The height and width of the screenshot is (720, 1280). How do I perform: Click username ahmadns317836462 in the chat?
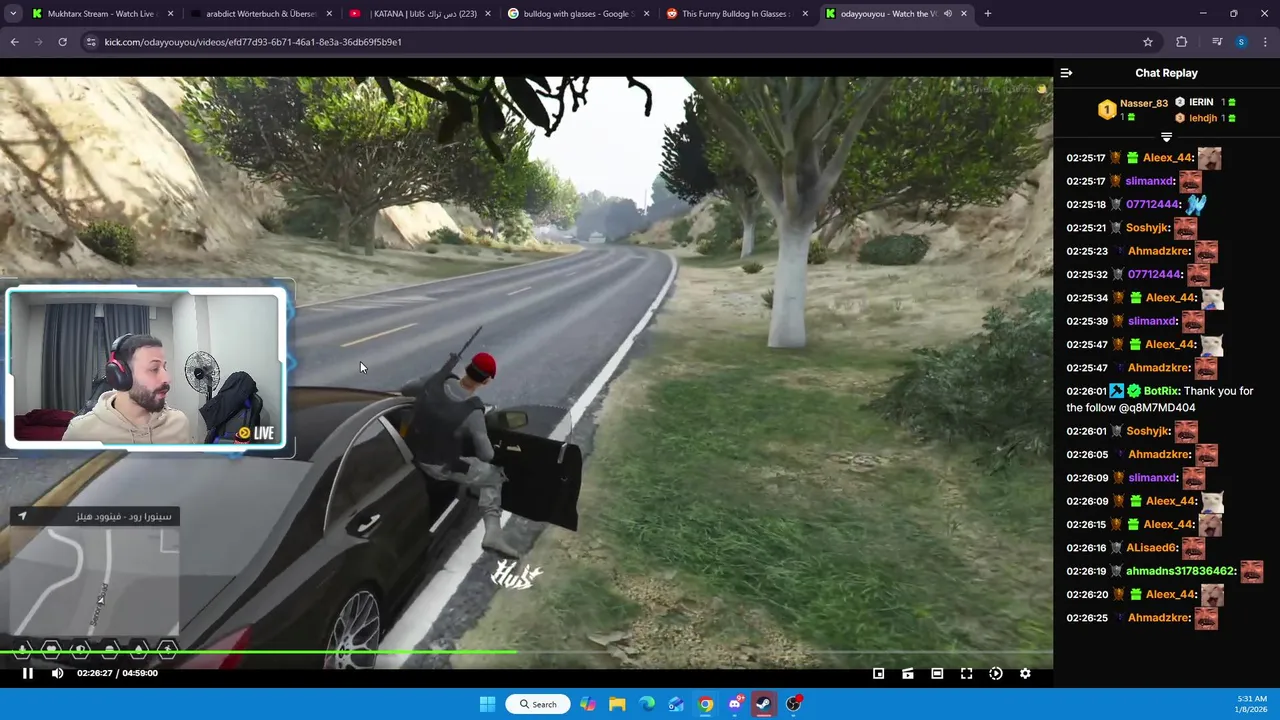coord(1181,571)
